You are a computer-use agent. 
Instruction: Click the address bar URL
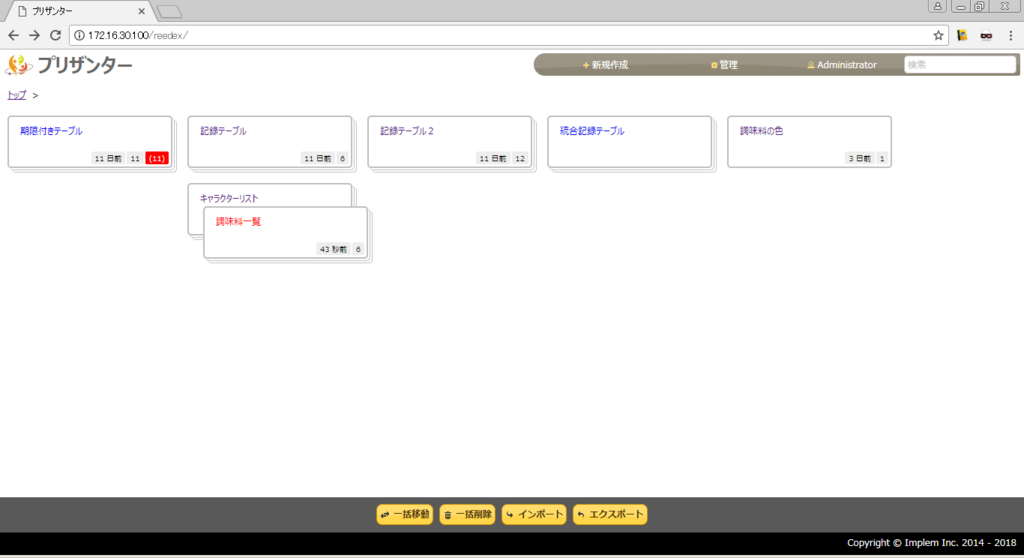tap(138, 35)
